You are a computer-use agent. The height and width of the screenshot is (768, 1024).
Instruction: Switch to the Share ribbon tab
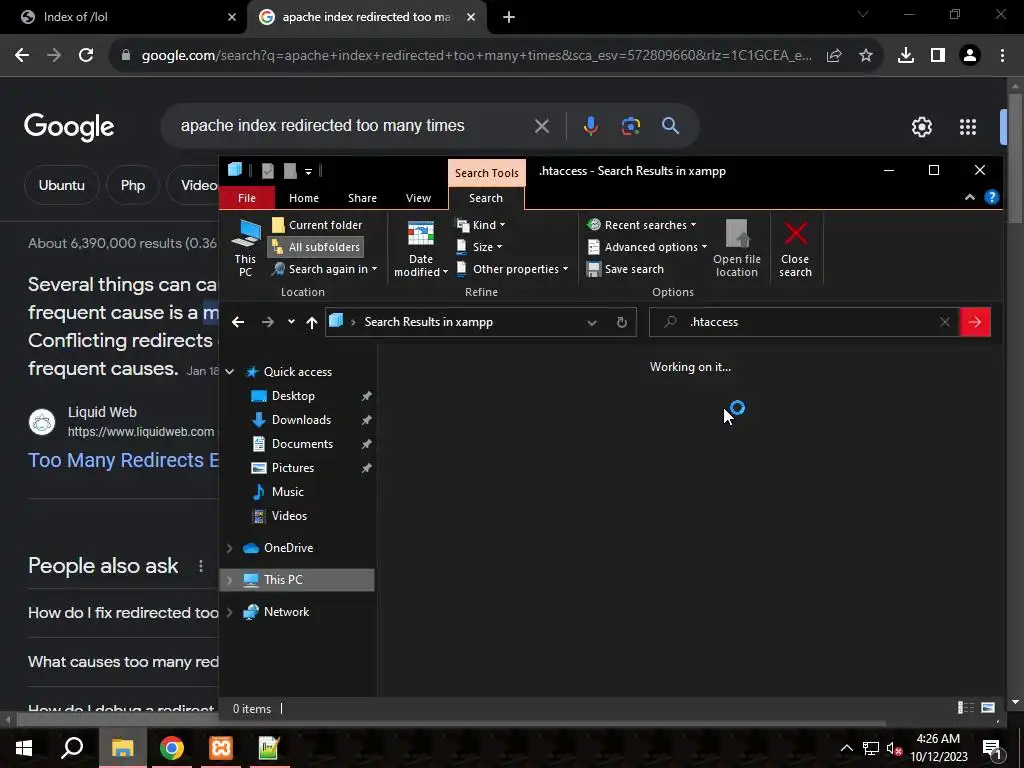(x=362, y=198)
